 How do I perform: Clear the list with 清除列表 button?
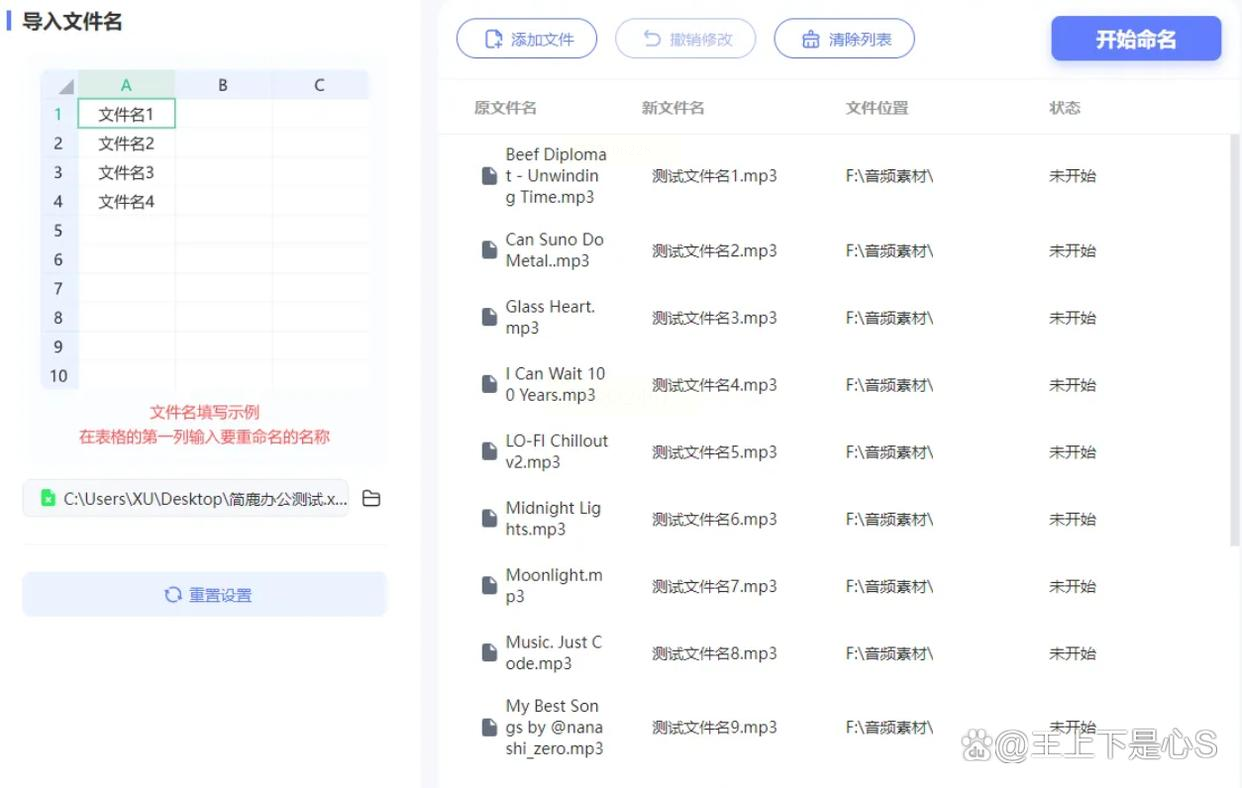coord(845,39)
